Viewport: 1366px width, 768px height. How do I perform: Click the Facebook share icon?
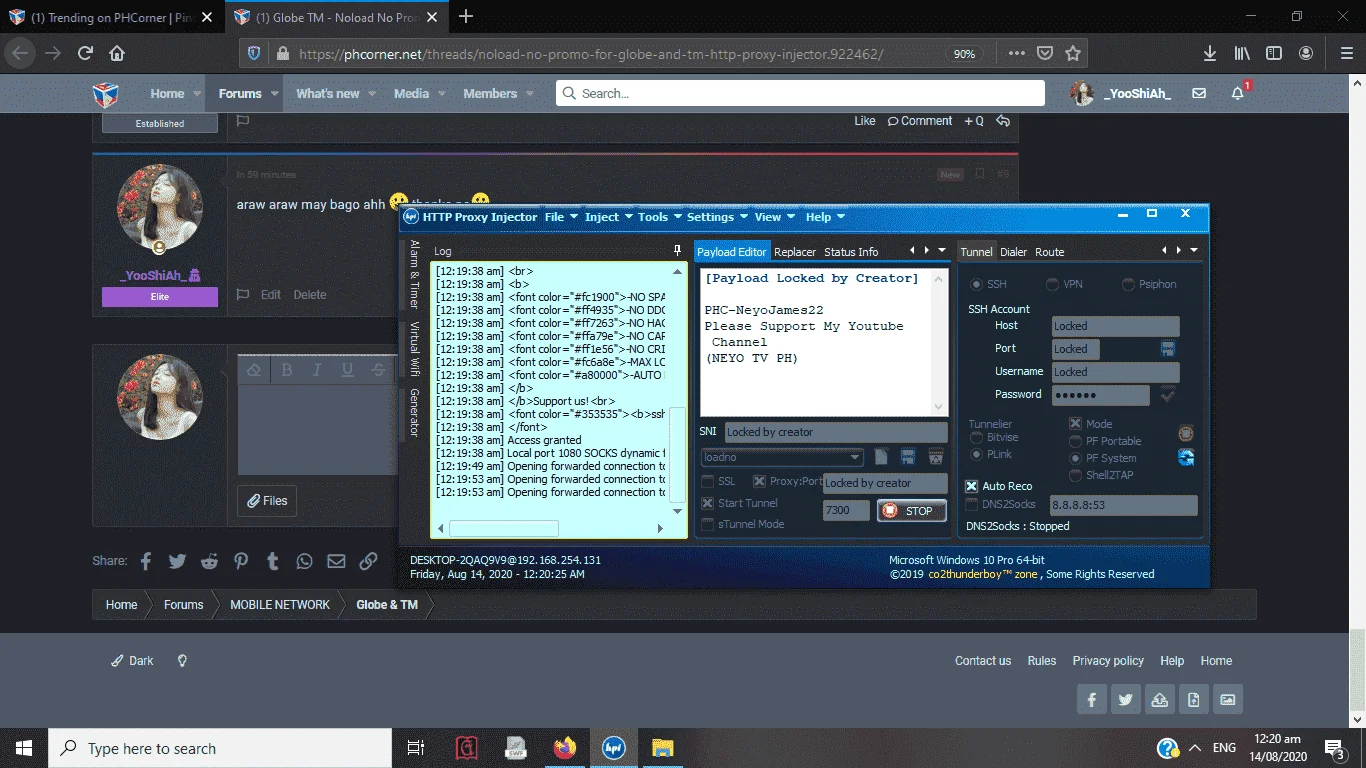[146, 561]
